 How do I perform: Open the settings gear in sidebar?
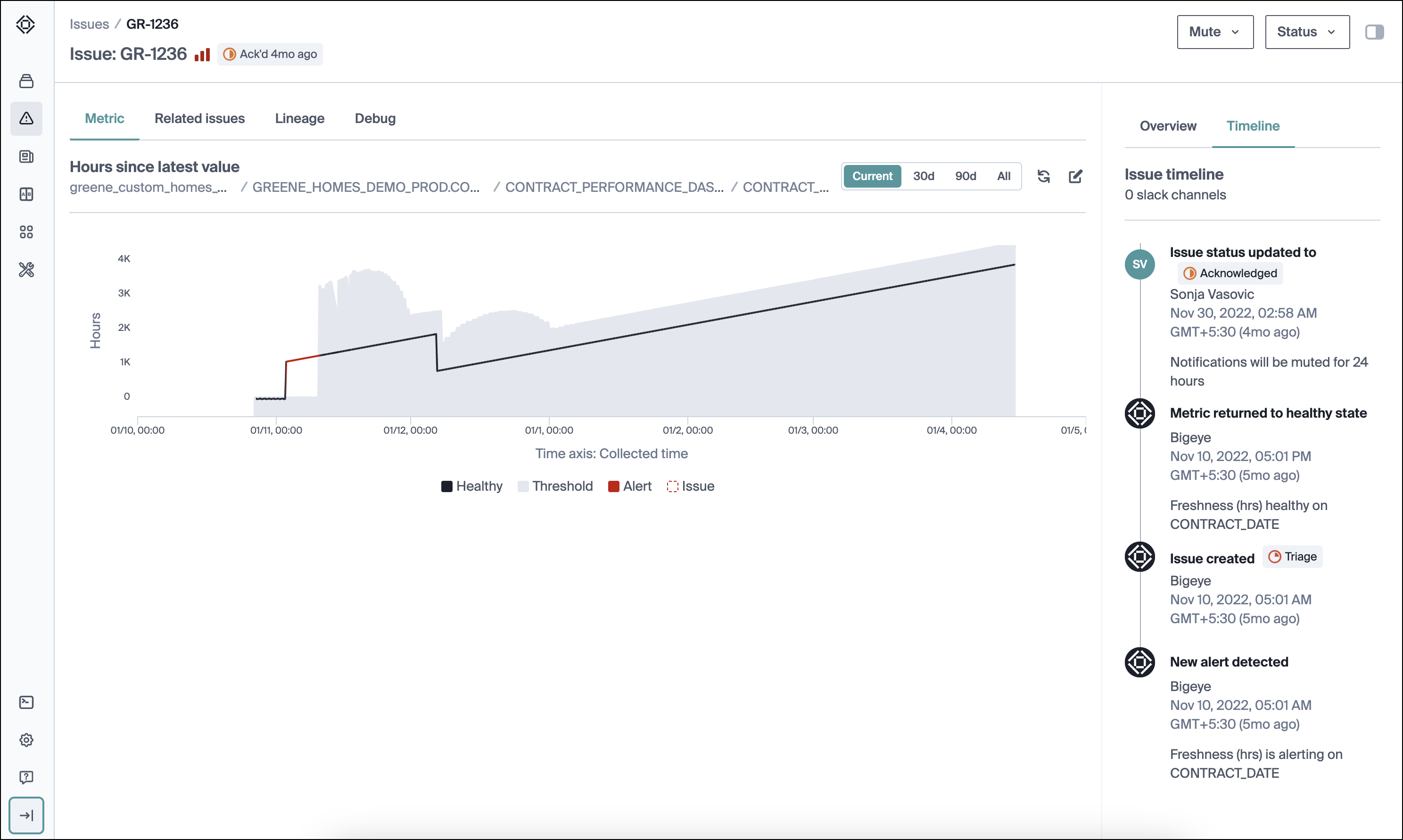[26, 740]
